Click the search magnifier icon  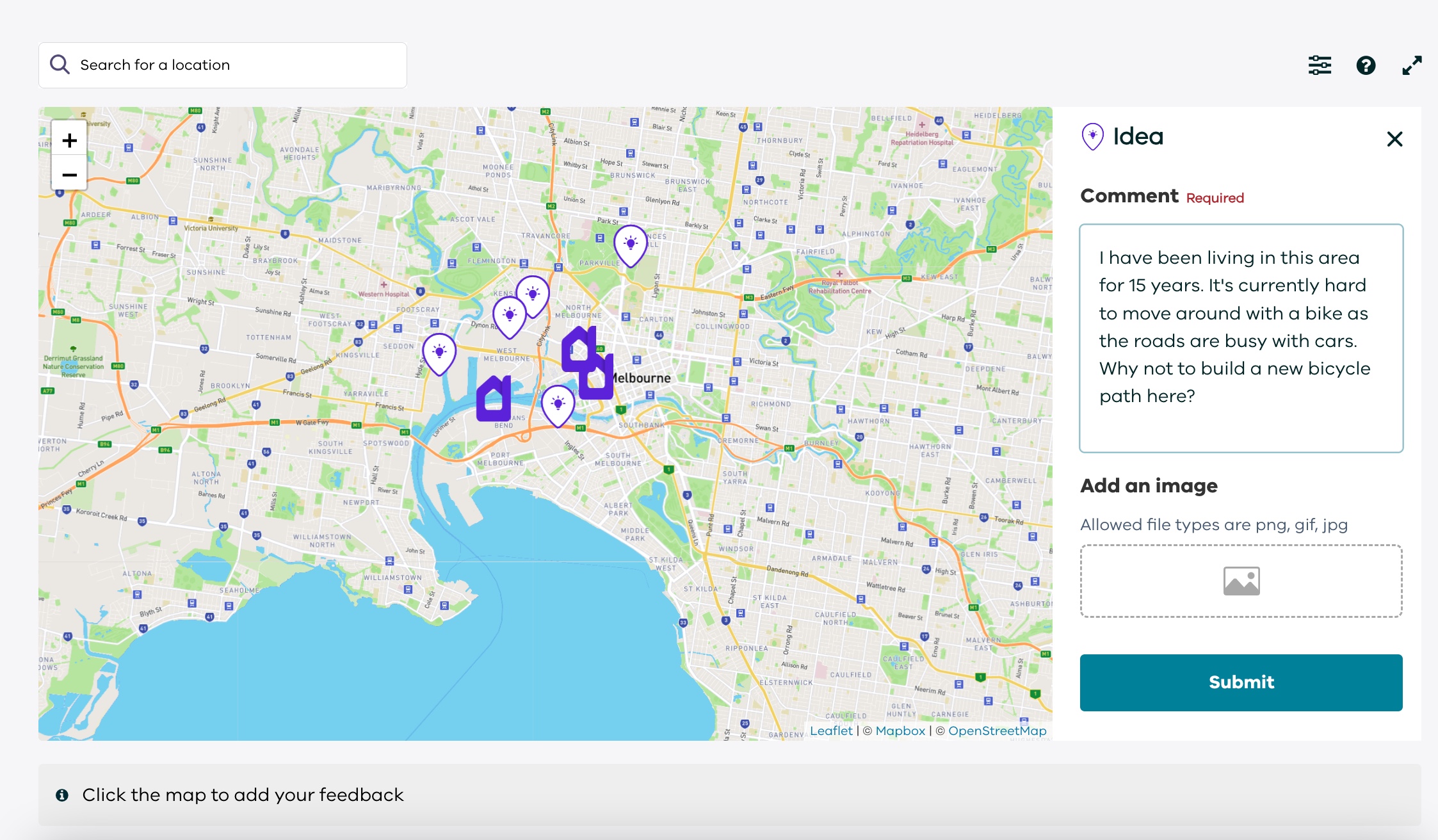point(60,65)
